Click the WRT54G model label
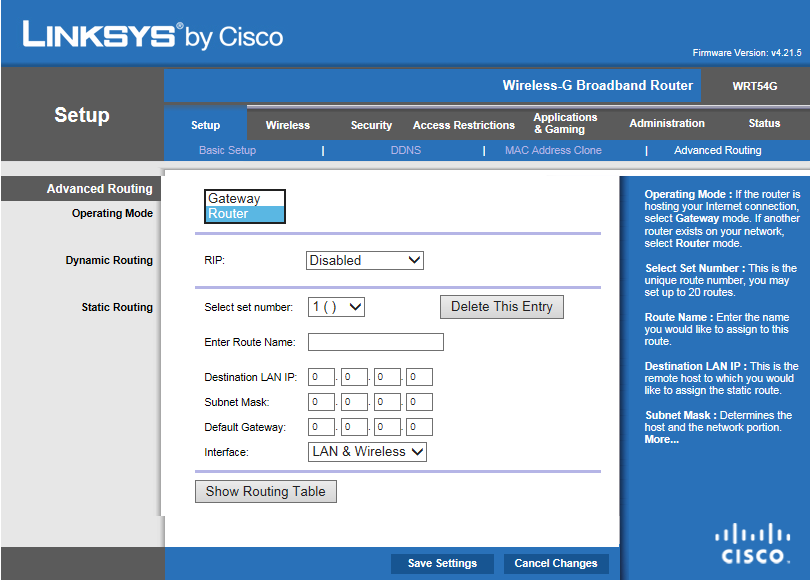The image size is (812, 580). tap(755, 86)
